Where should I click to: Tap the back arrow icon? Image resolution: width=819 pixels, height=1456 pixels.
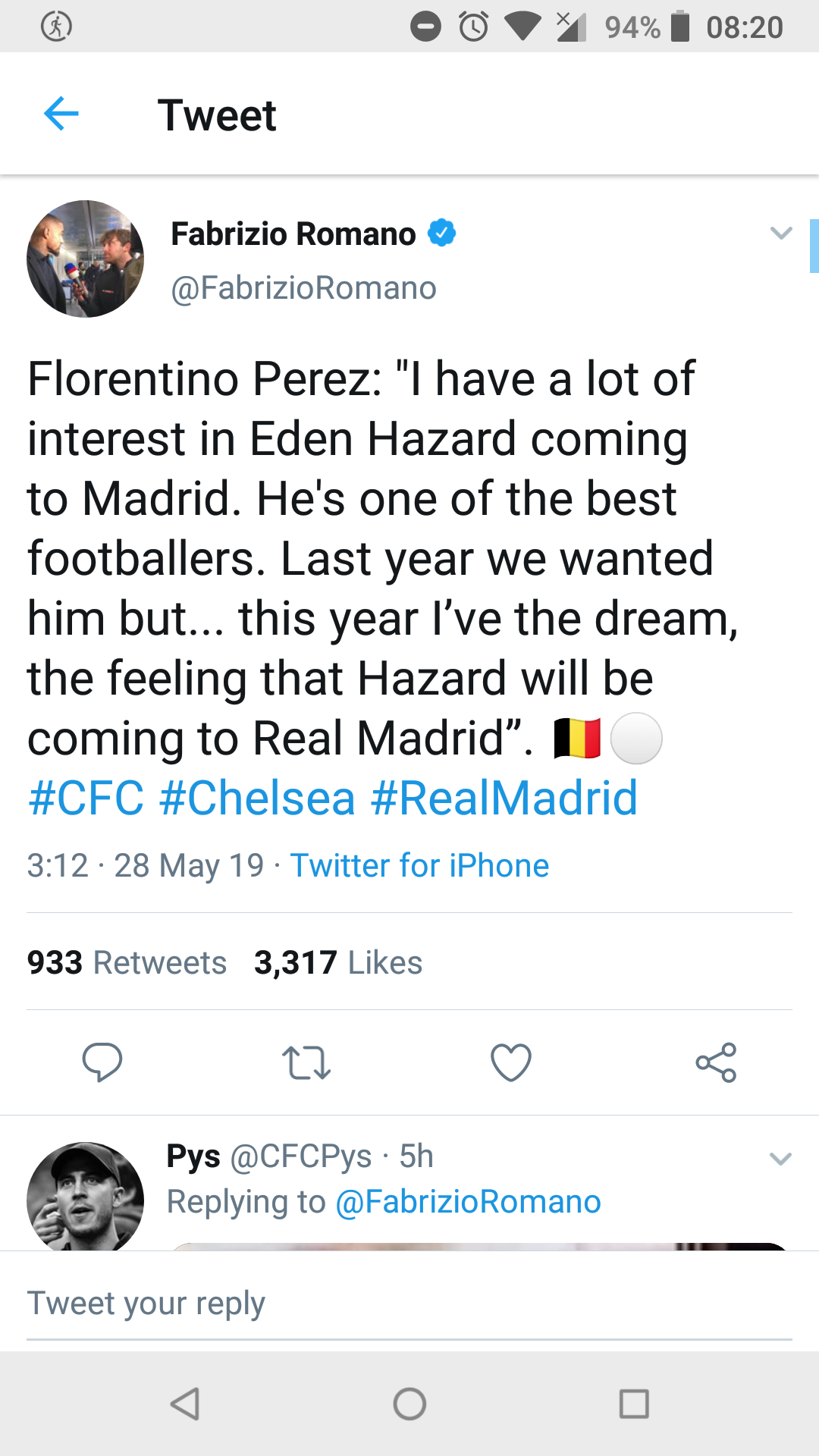click(x=61, y=115)
